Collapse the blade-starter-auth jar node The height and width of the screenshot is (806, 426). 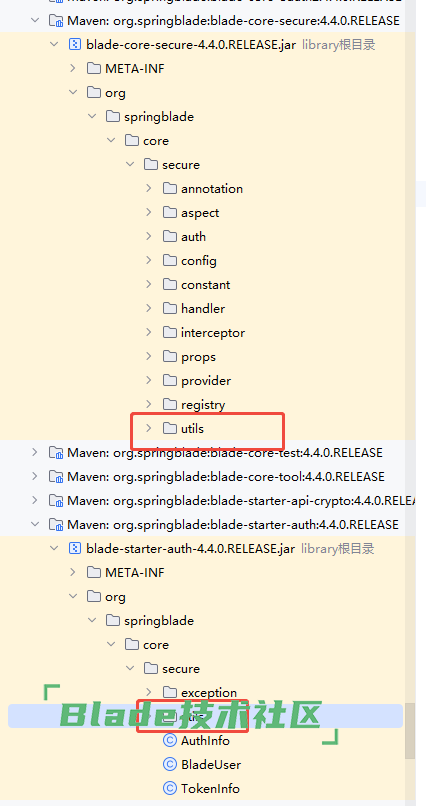[54, 548]
